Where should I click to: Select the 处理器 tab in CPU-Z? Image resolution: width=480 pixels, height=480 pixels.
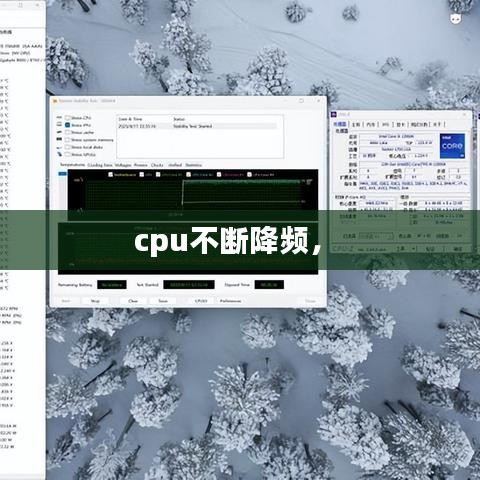pyautogui.click(x=340, y=124)
